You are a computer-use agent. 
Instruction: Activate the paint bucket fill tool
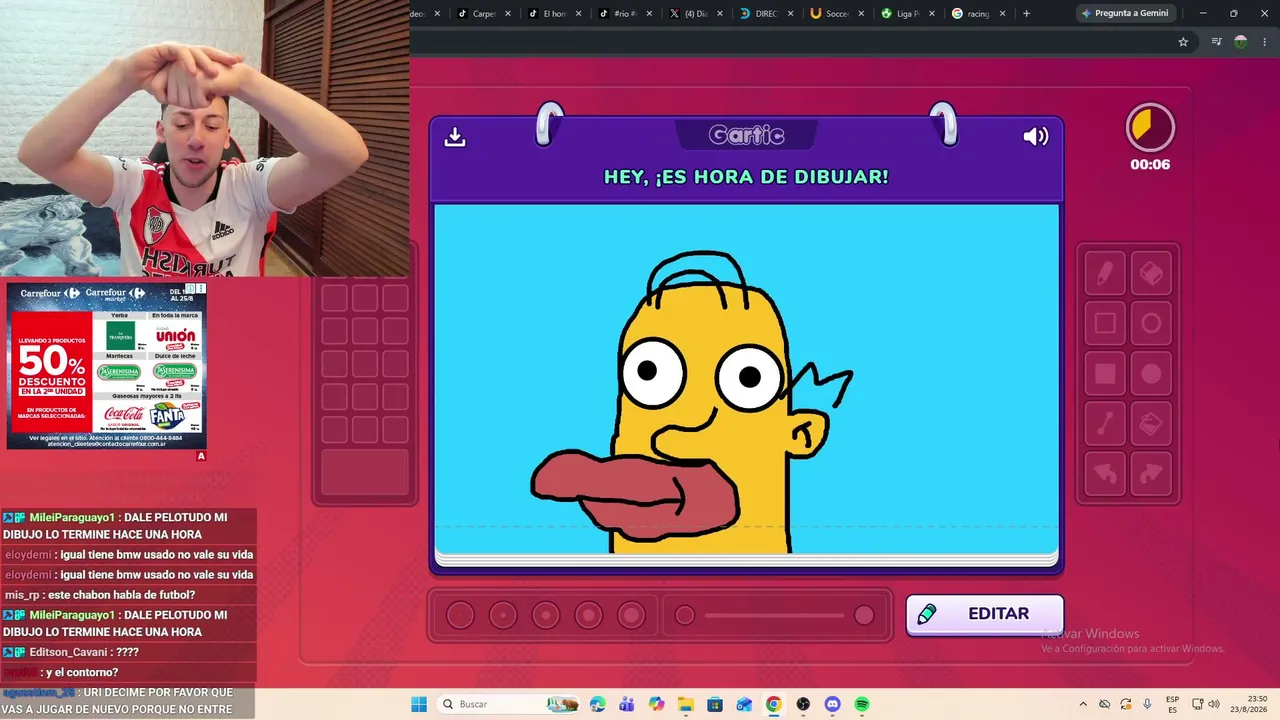click(1151, 424)
